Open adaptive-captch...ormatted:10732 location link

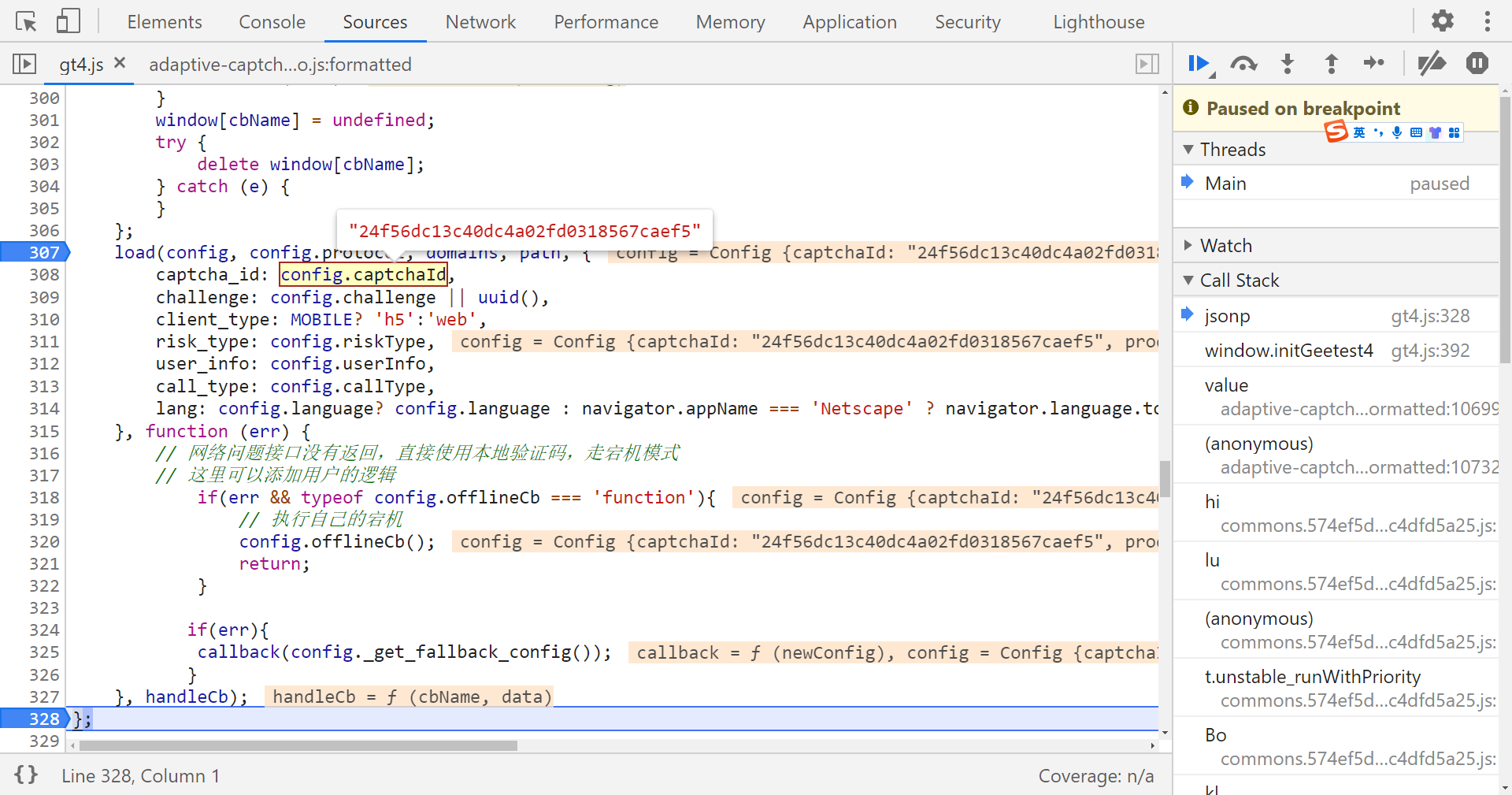(1359, 466)
